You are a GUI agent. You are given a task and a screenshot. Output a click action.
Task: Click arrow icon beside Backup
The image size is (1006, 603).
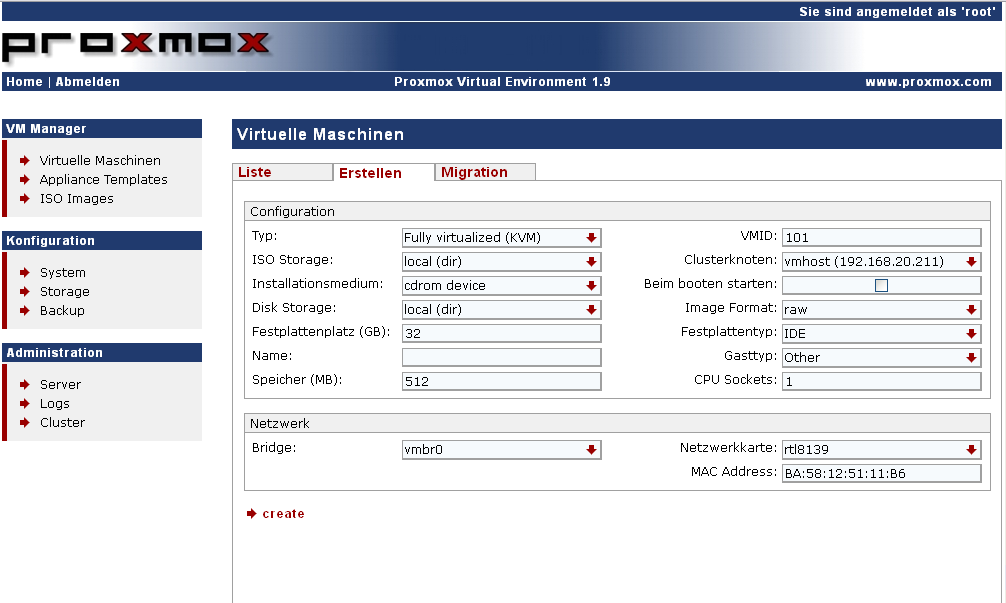[x=25, y=310]
